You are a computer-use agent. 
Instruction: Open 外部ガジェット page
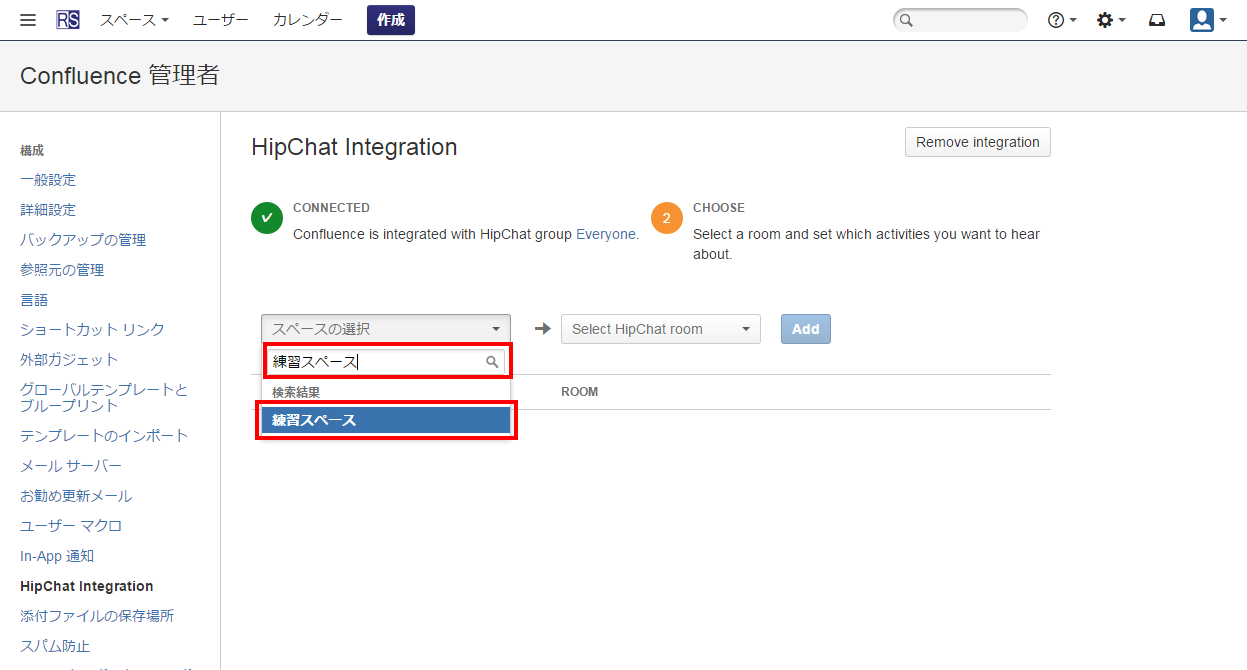pyautogui.click(x=69, y=359)
